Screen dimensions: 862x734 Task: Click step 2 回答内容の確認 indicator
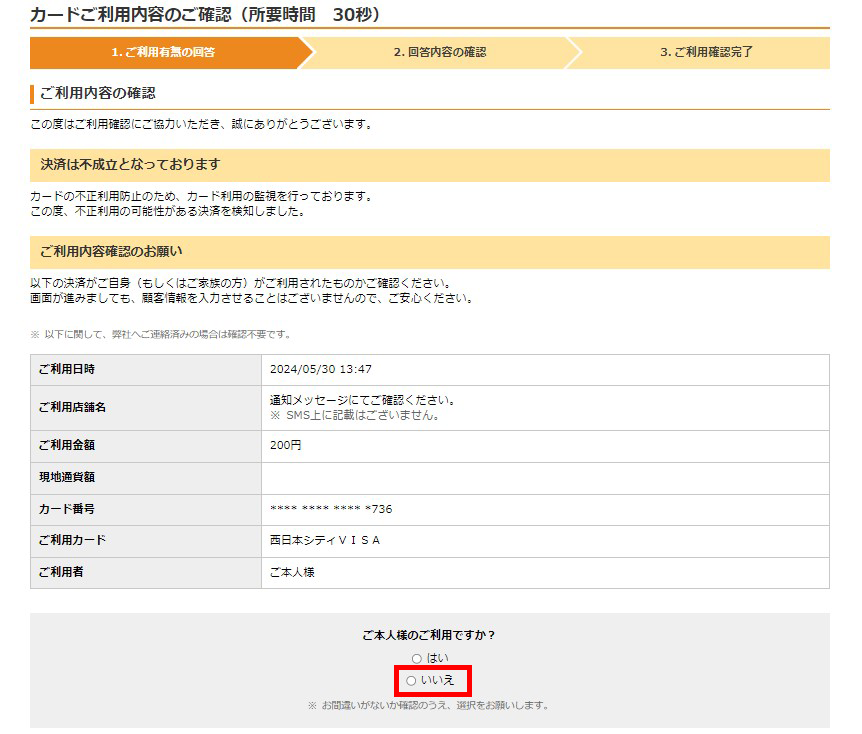pyautogui.click(x=436, y=53)
